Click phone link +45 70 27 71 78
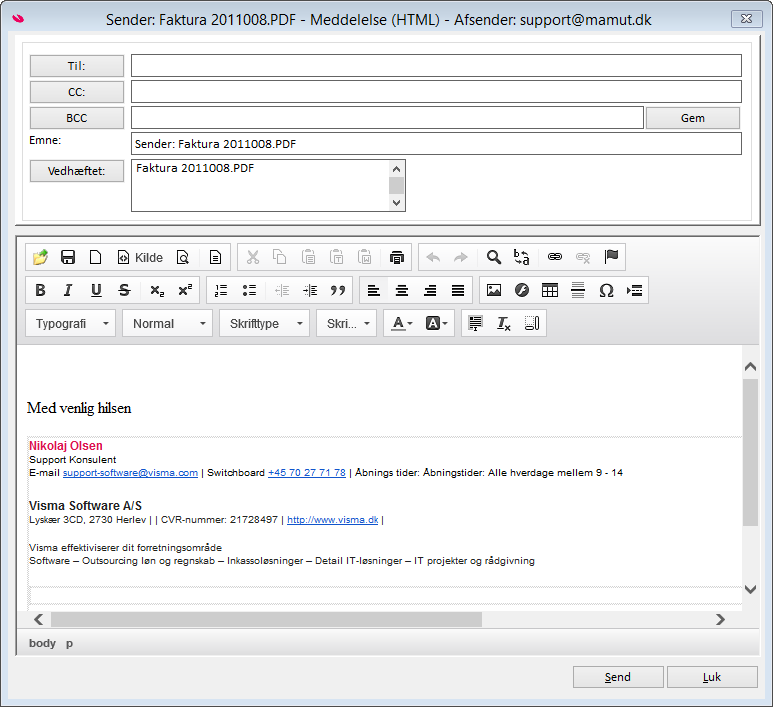 click(x=307, y=473)
